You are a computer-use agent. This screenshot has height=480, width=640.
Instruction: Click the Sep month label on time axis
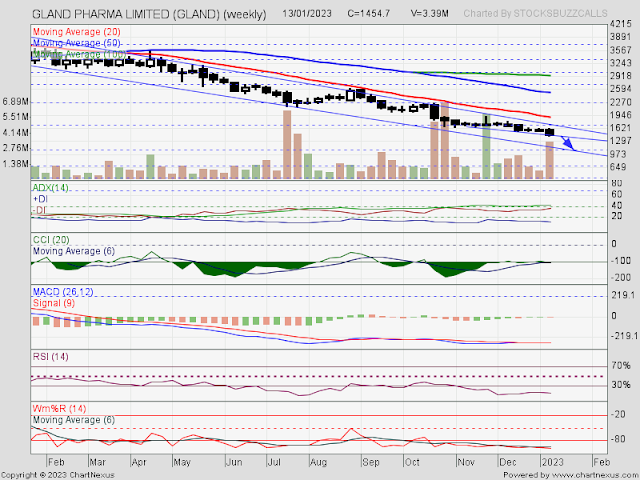tap(371, 462)
